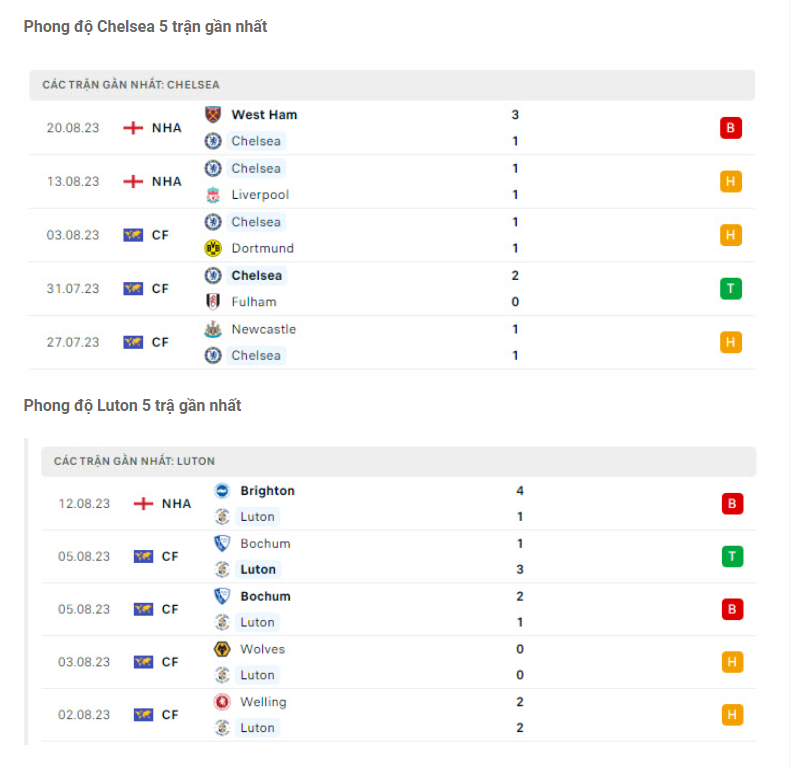Select the Newcastle team name link
This screenshot has width=790, height=767.
tap(263, 328)
